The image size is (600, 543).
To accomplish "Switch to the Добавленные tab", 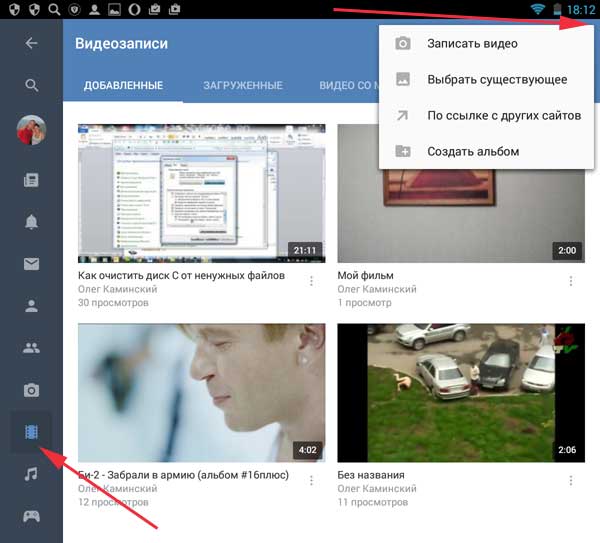I will coord(123,86).
